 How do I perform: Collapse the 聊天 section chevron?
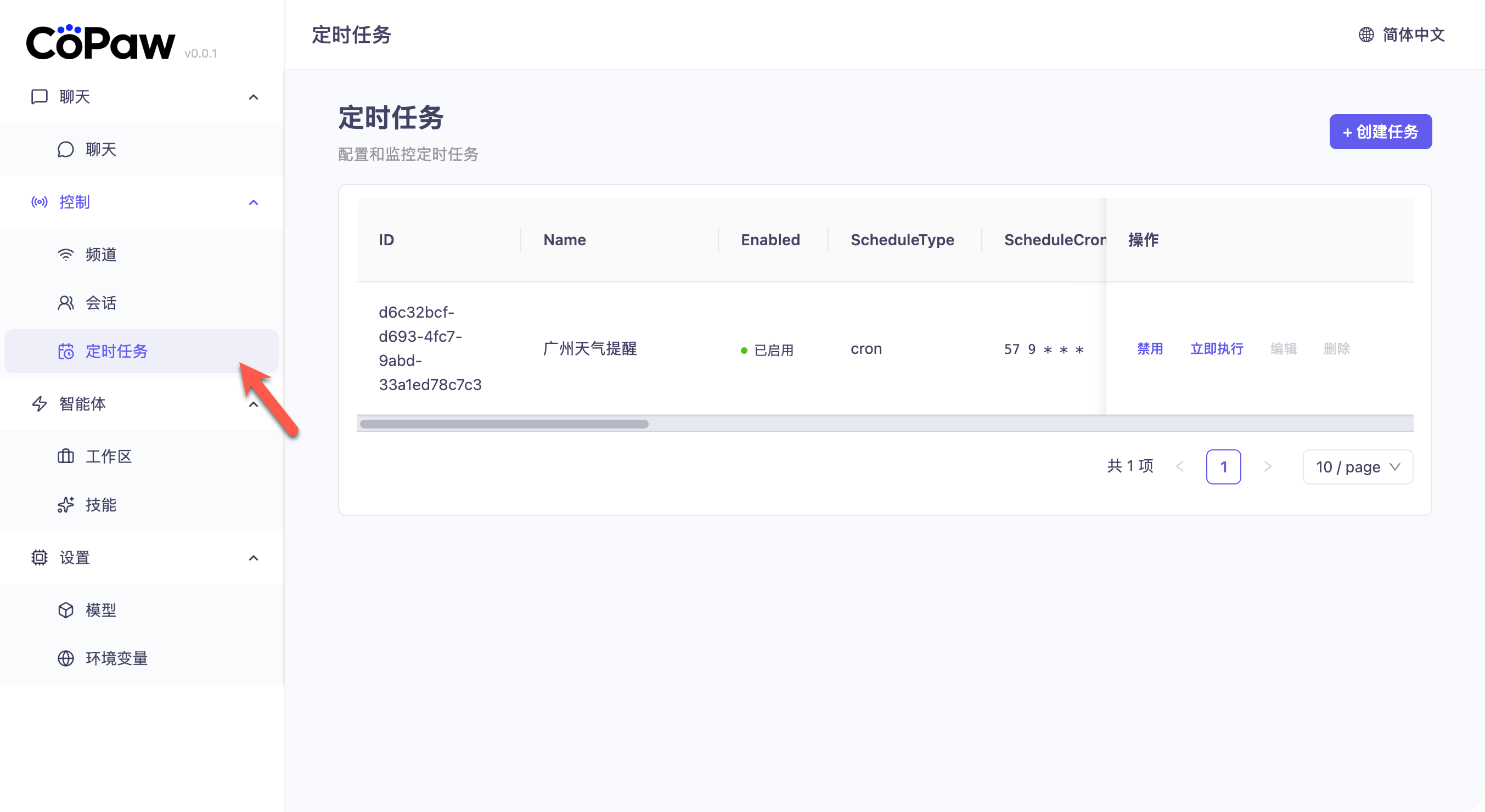253,97
